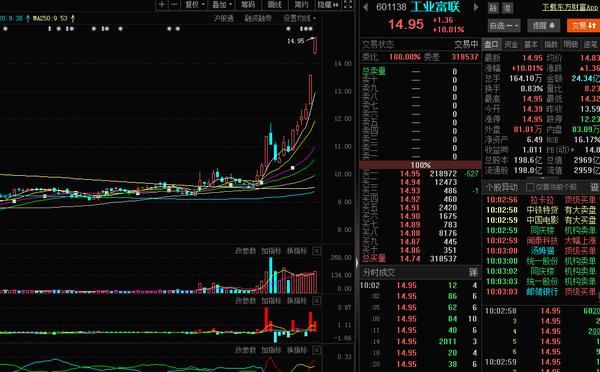
Task: Go to previous stock with left arrow
Action: pos(365,7)
